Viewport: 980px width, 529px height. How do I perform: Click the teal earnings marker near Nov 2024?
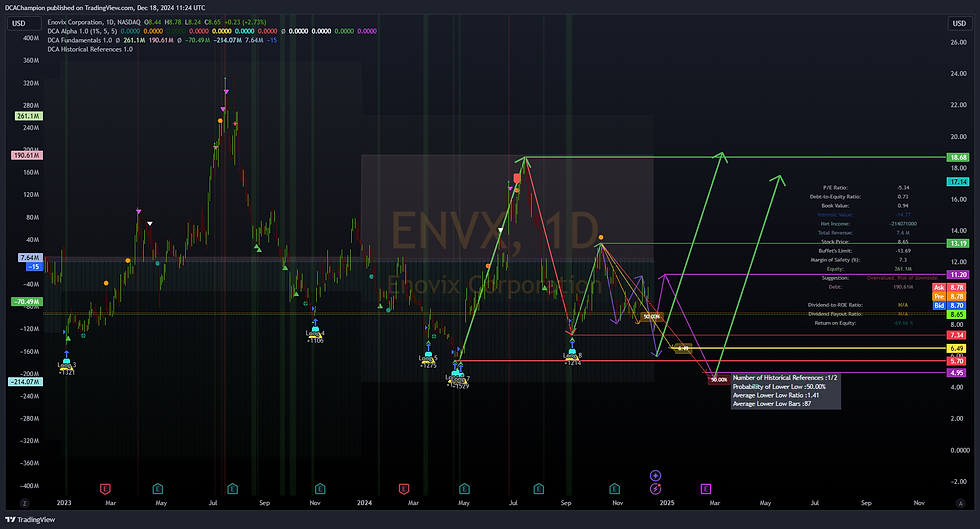pos(614,489)
